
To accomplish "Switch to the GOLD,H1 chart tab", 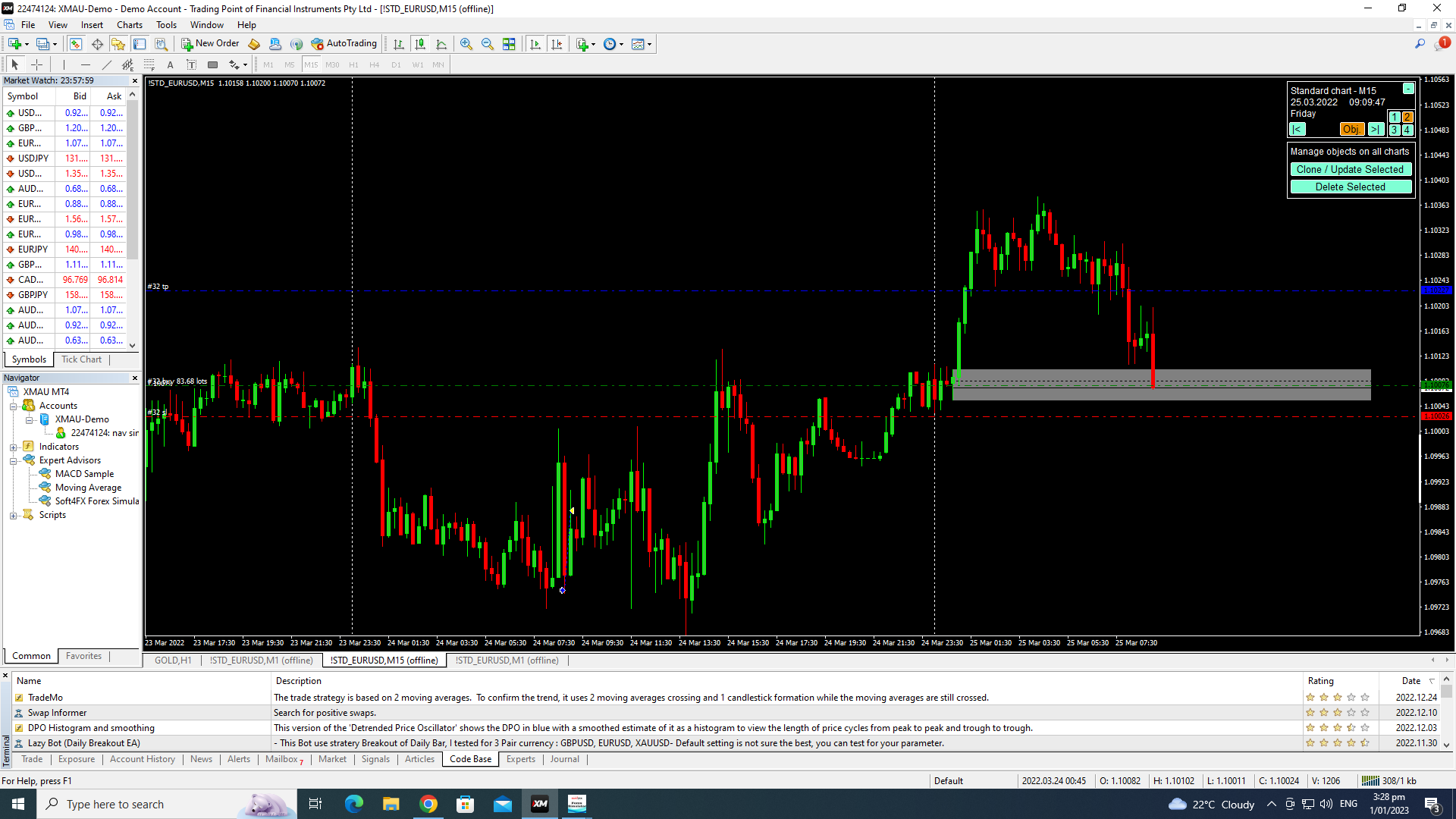I will coord(173,661).
